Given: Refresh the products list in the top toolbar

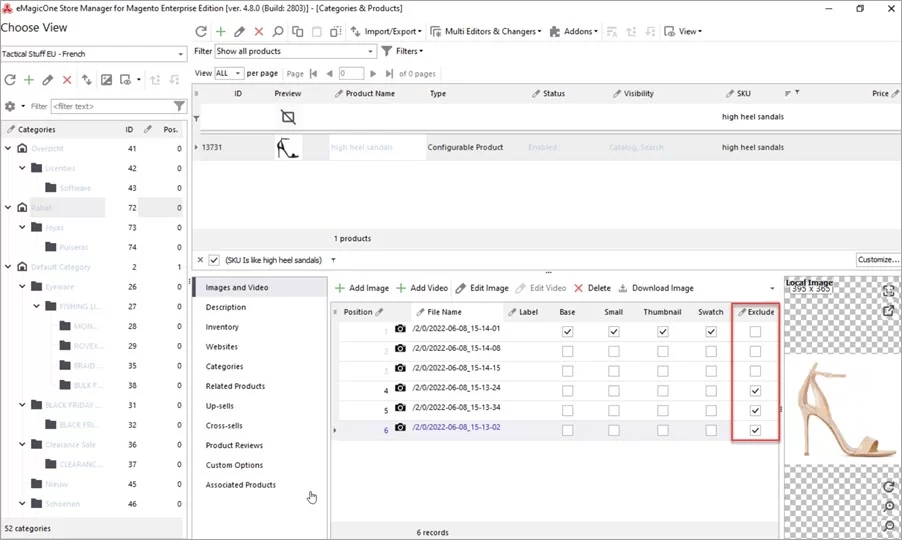Looking at the screenshot, I should [x=201, y=32].
